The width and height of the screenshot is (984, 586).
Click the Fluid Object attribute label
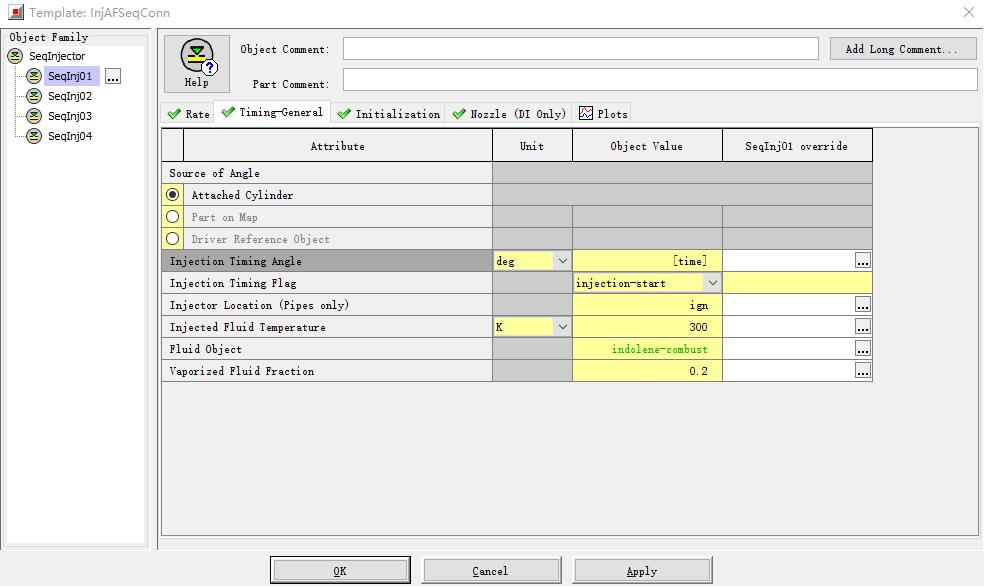click(205, 349)
